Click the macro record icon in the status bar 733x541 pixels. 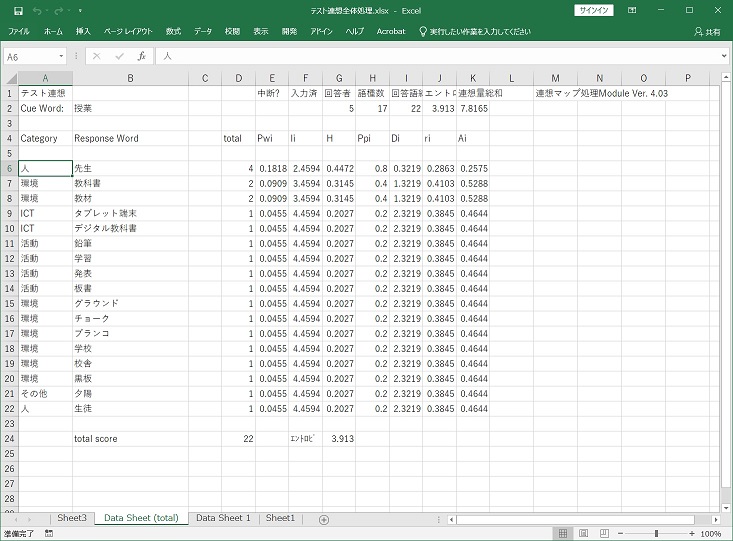pyautogui.click(x=47, y=534)
